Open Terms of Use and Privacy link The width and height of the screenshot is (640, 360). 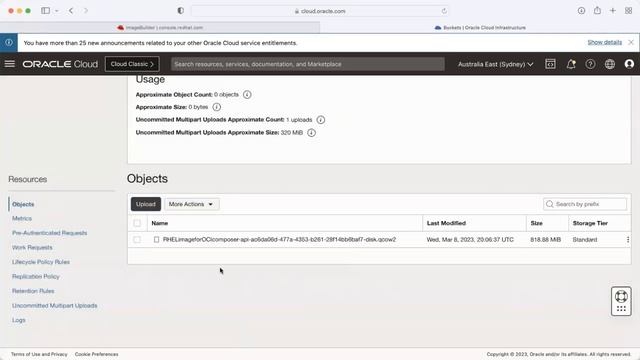39,354
